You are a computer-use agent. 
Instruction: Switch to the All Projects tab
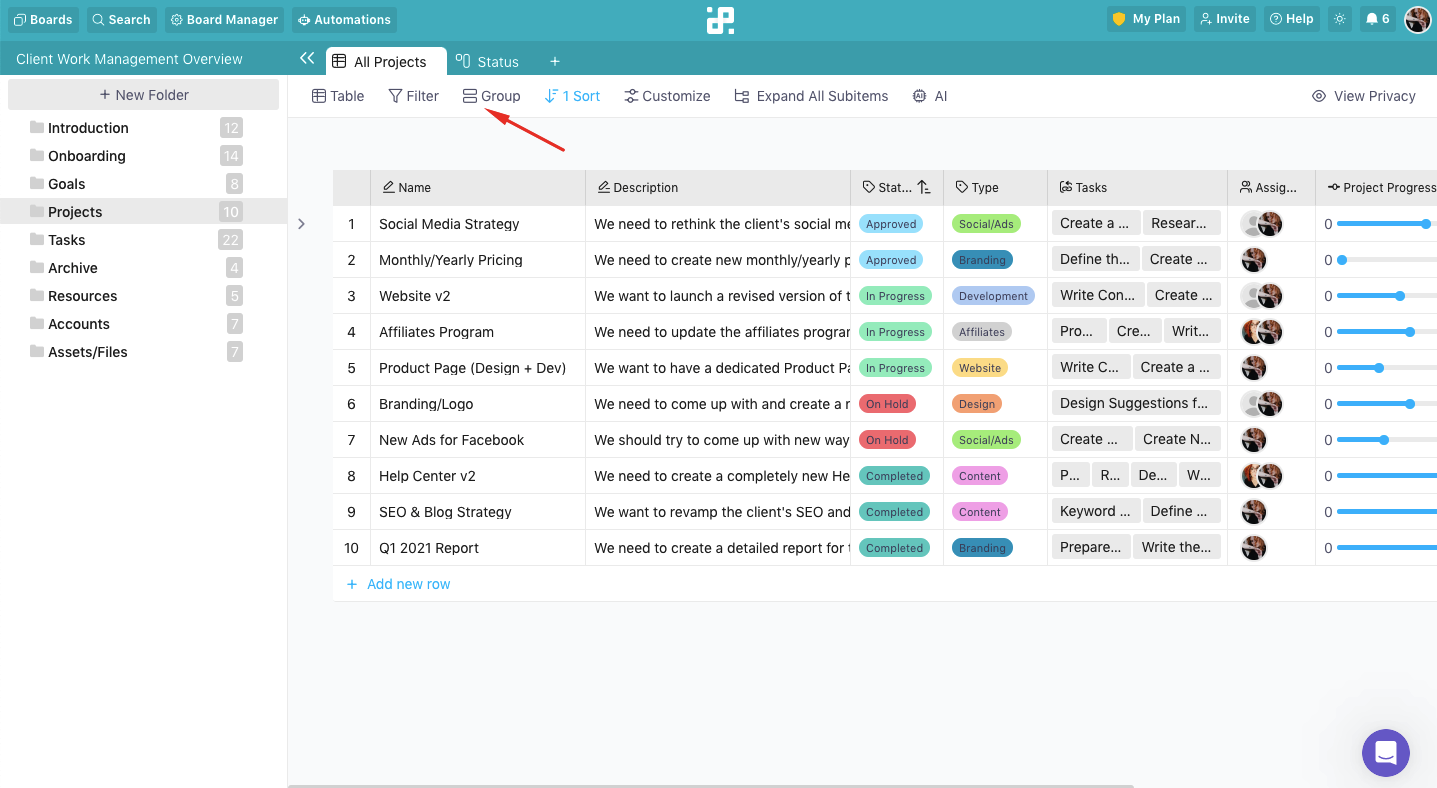(386, 61)
